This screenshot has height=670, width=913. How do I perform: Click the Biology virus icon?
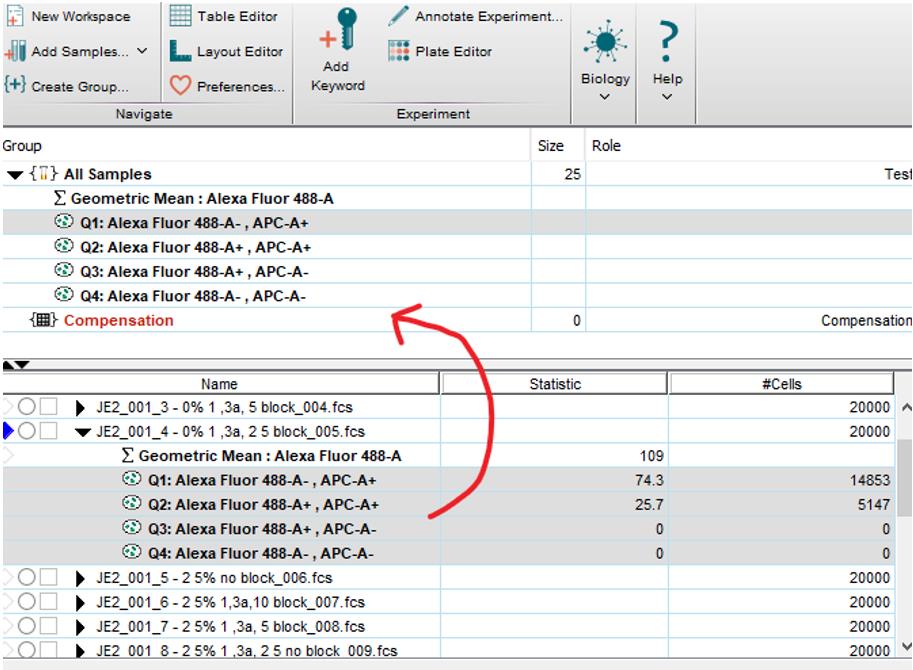click(x=605, y=42)
